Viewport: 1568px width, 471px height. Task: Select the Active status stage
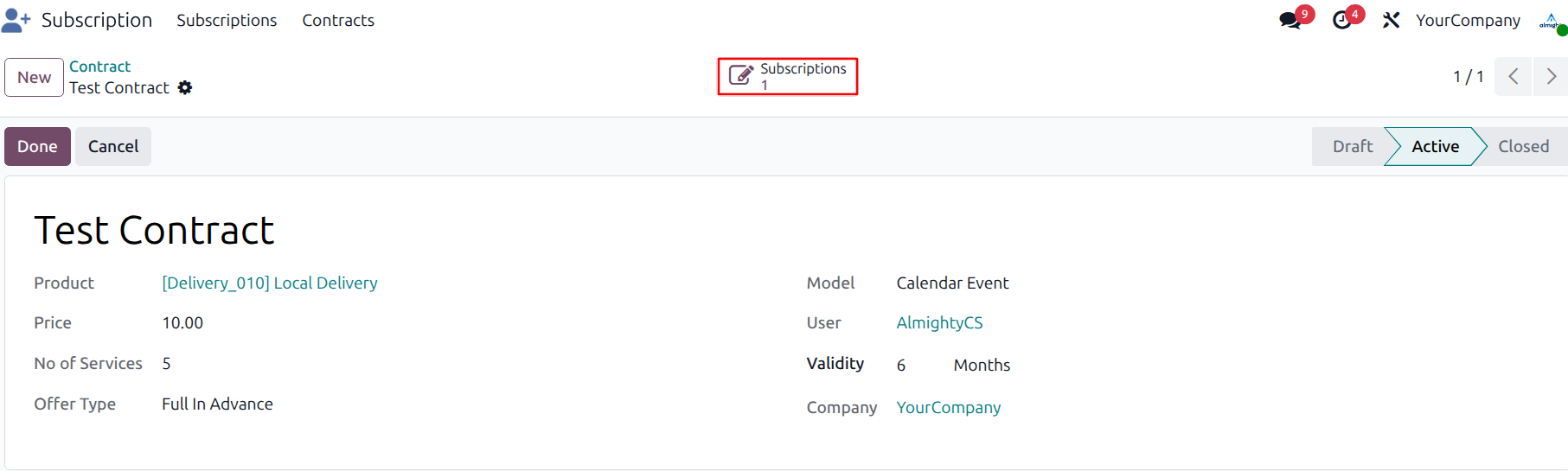point(1435,146)
